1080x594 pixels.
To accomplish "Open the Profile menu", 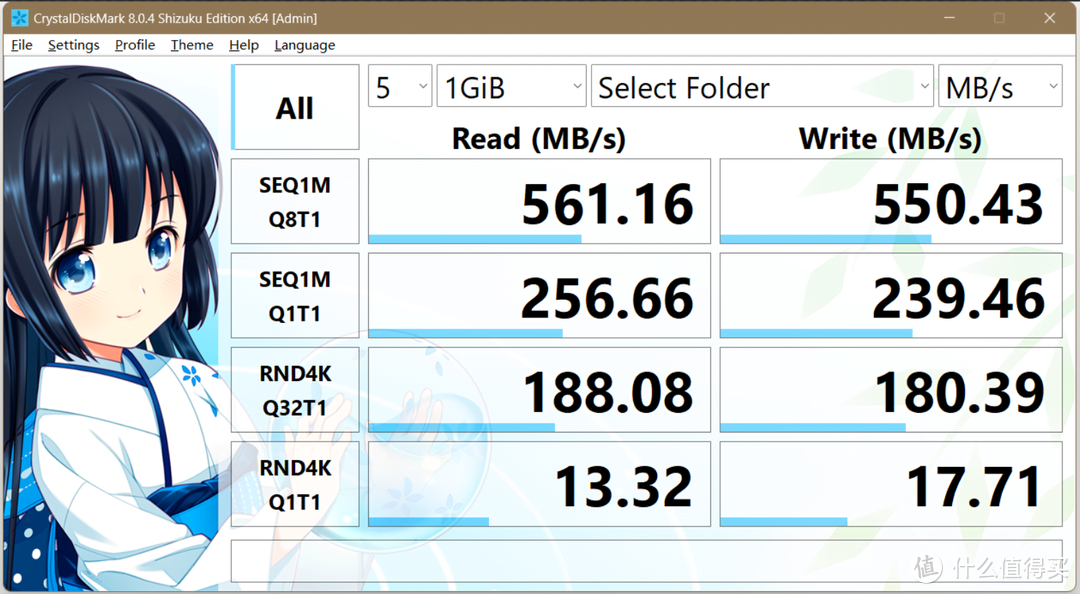I will click(134, 45).
